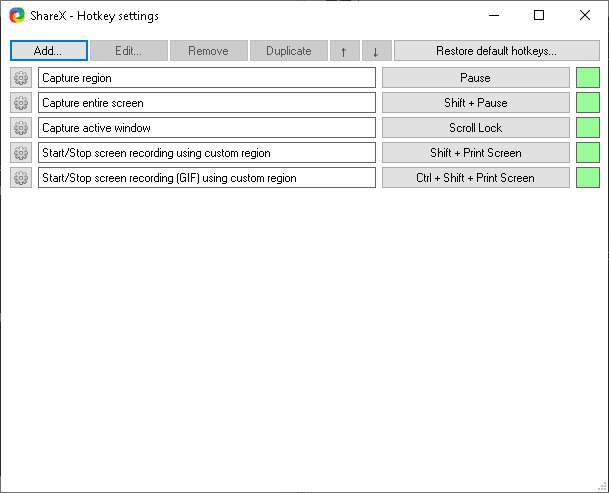Viewport: 609px width, 493px height.
Task: Click green status square for Capture active window
Action: click(588, 128)
